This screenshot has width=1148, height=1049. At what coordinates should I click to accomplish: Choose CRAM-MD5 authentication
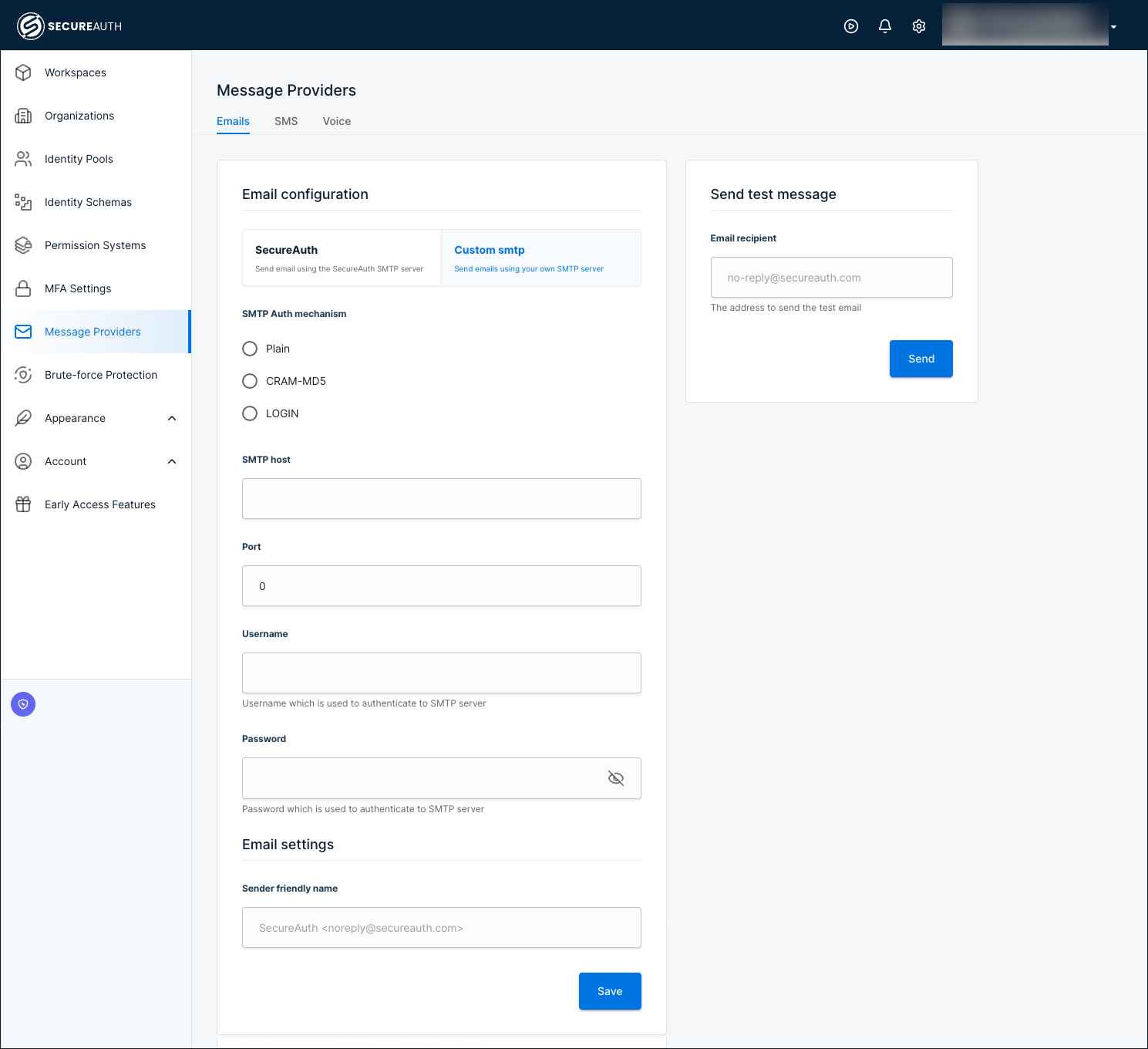coord(250,381)
